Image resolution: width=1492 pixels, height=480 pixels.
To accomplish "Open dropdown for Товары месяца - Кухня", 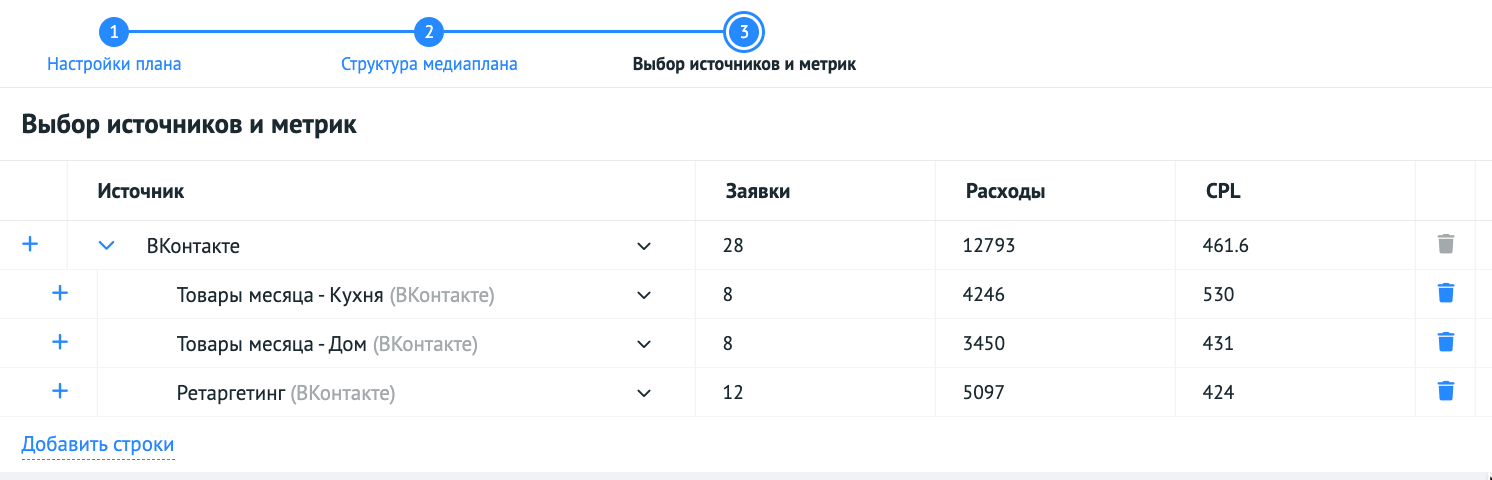I will point(644,295).
